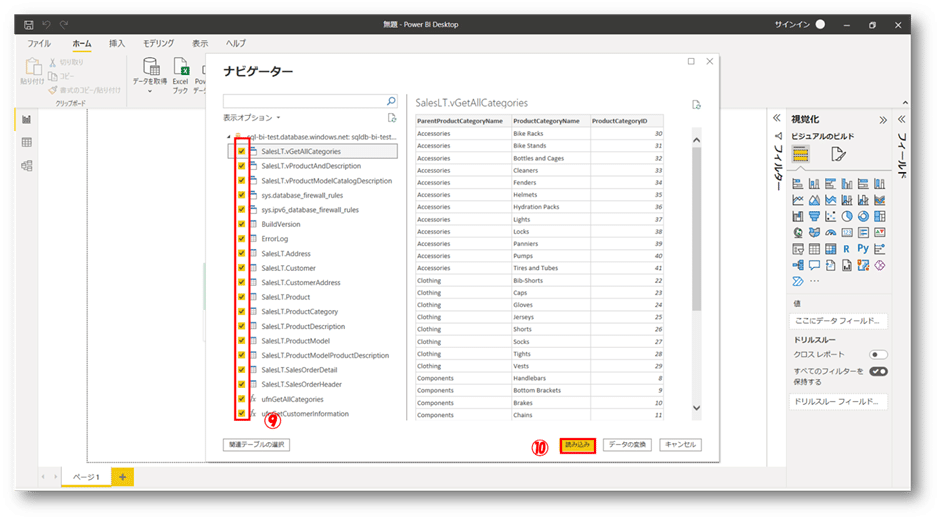This screenshot has height=520, width=940.
Task: Open the Format visual paintbrush icon
Action: (x=838, y=155)
